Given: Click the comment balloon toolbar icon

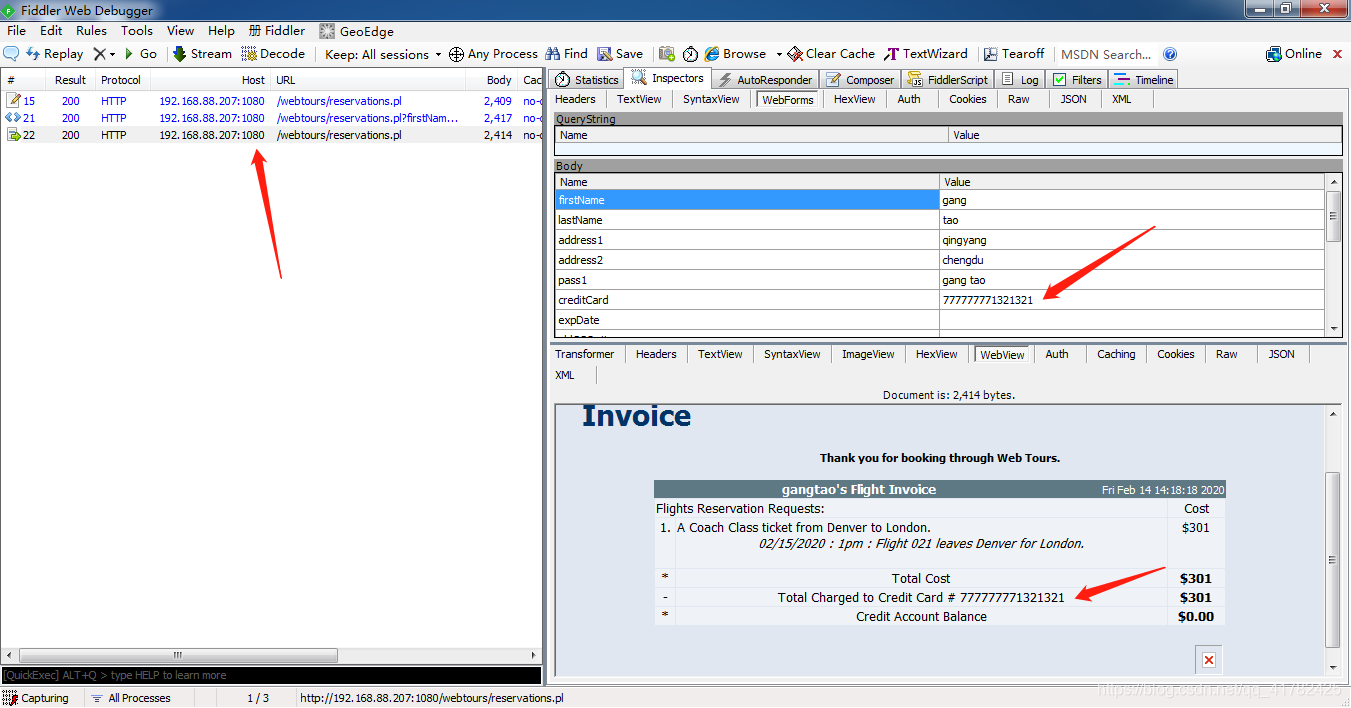Looking at the screenshot, I should (x=11, y=54).
